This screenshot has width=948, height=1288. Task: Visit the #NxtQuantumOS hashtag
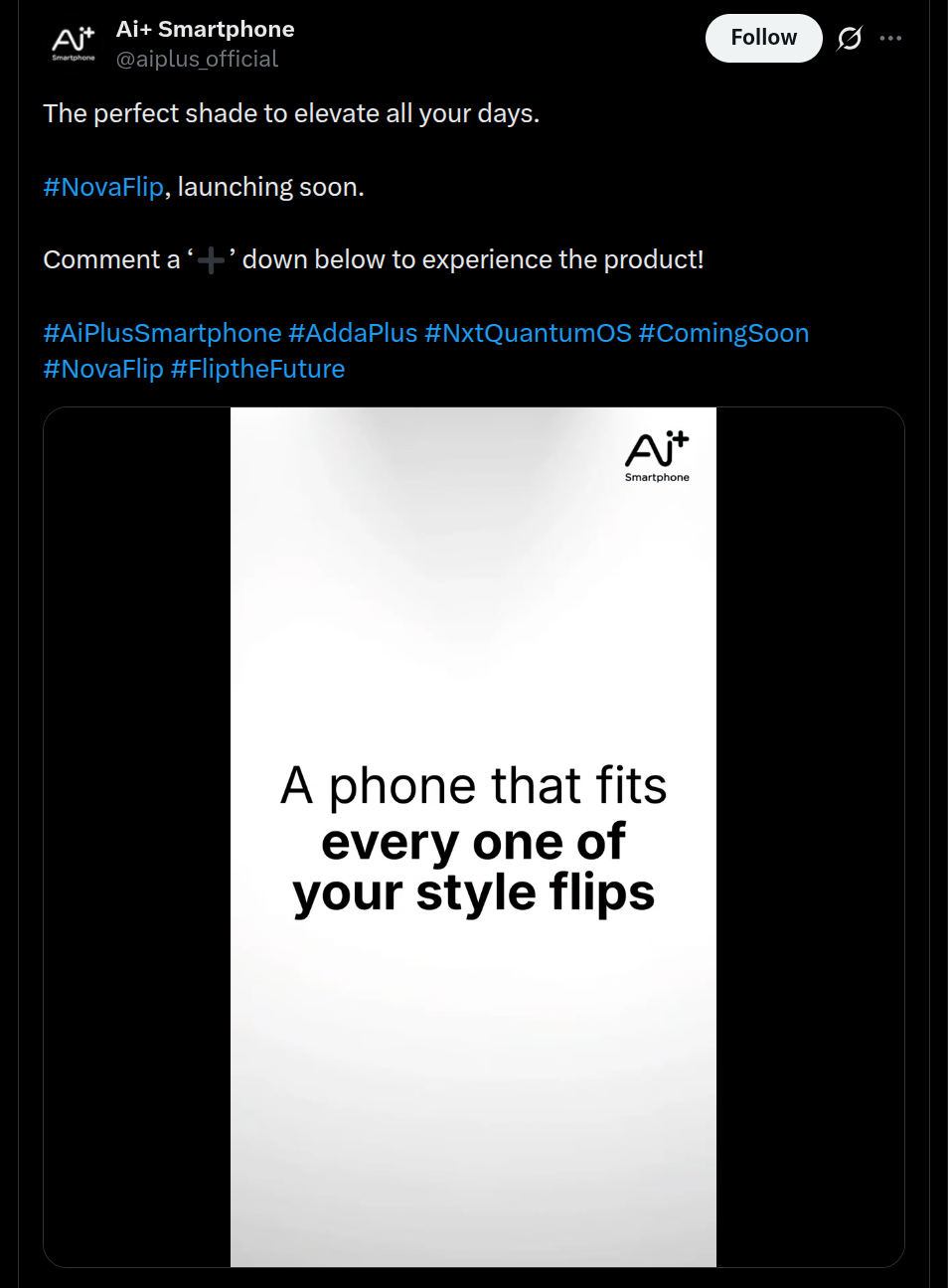click(528, 333)
